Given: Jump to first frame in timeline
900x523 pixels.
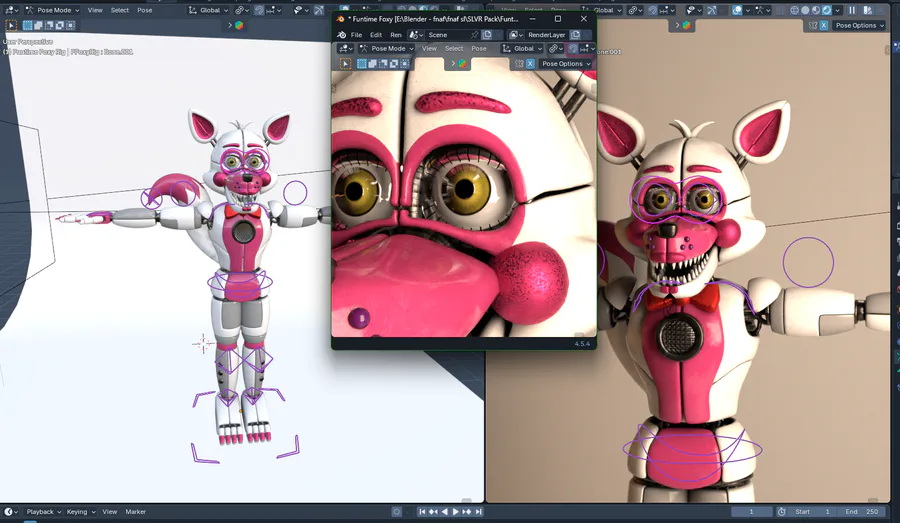Looking at the screenshot, I should (422, 512).
